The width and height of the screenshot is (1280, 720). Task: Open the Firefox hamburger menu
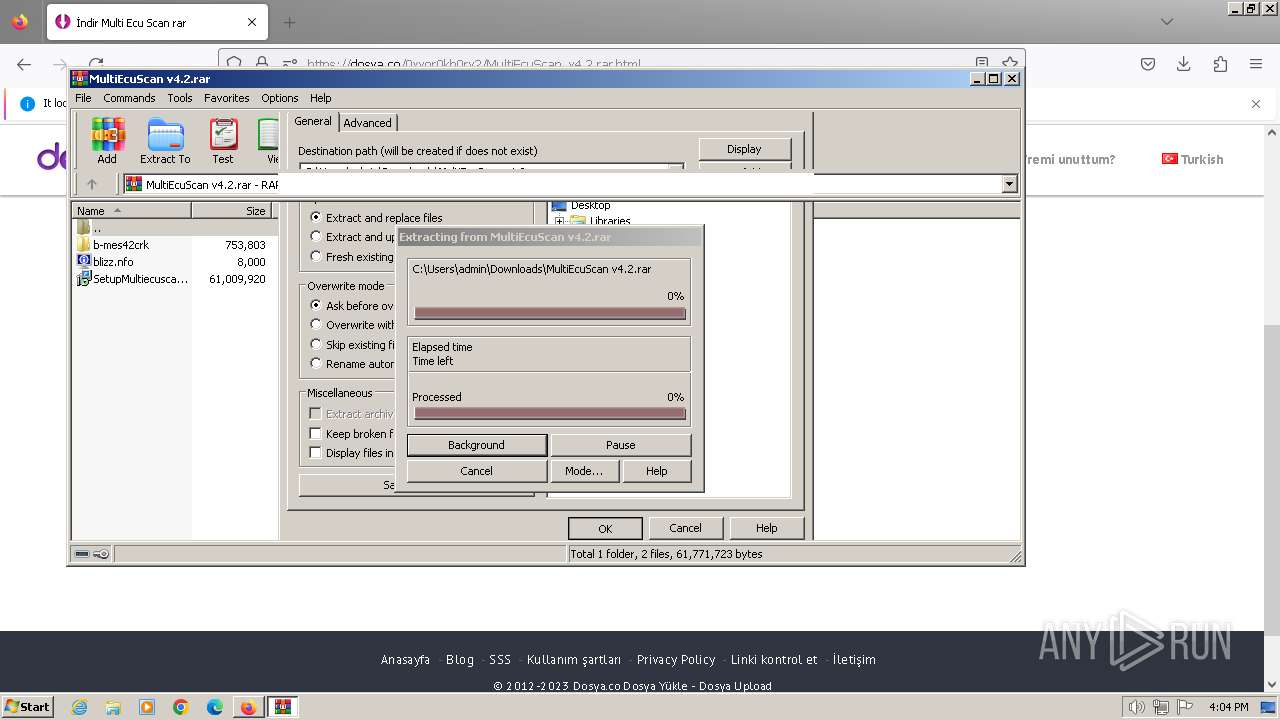point(1256,64)
